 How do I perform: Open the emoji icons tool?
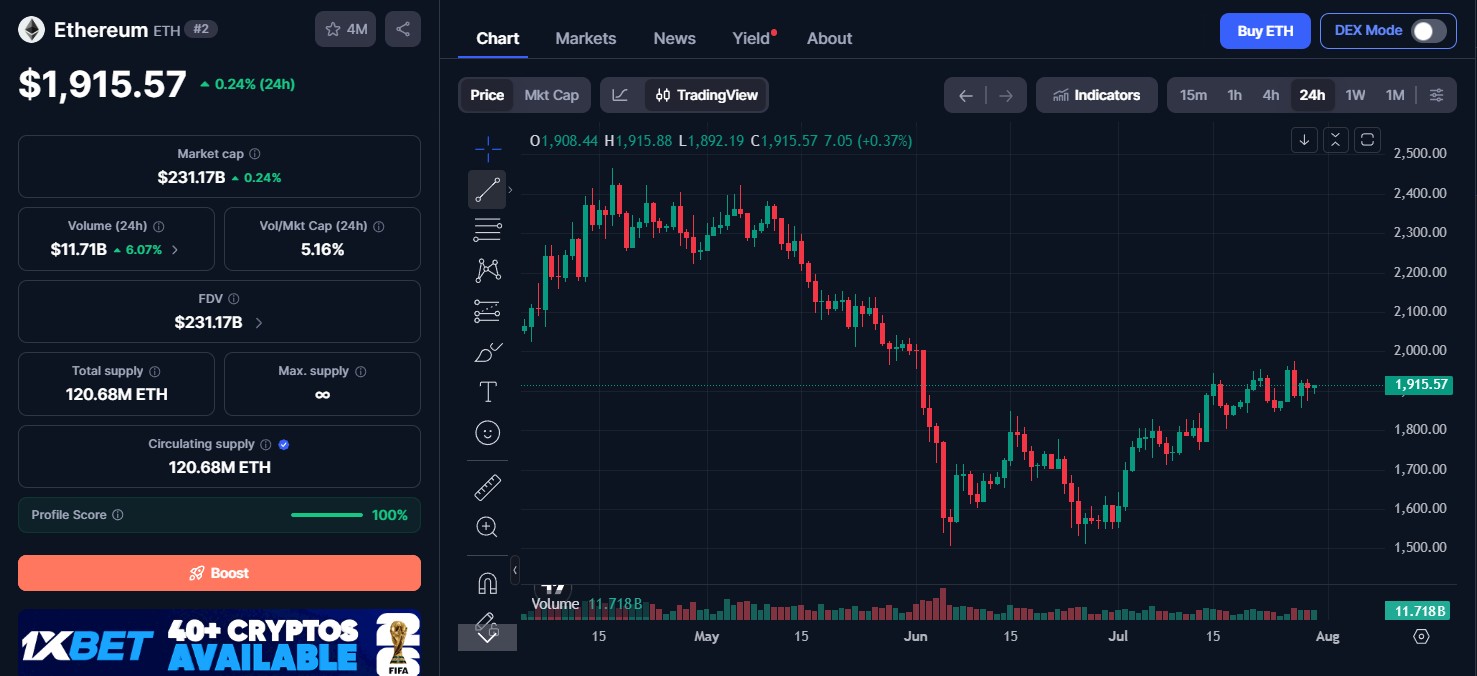487,432
